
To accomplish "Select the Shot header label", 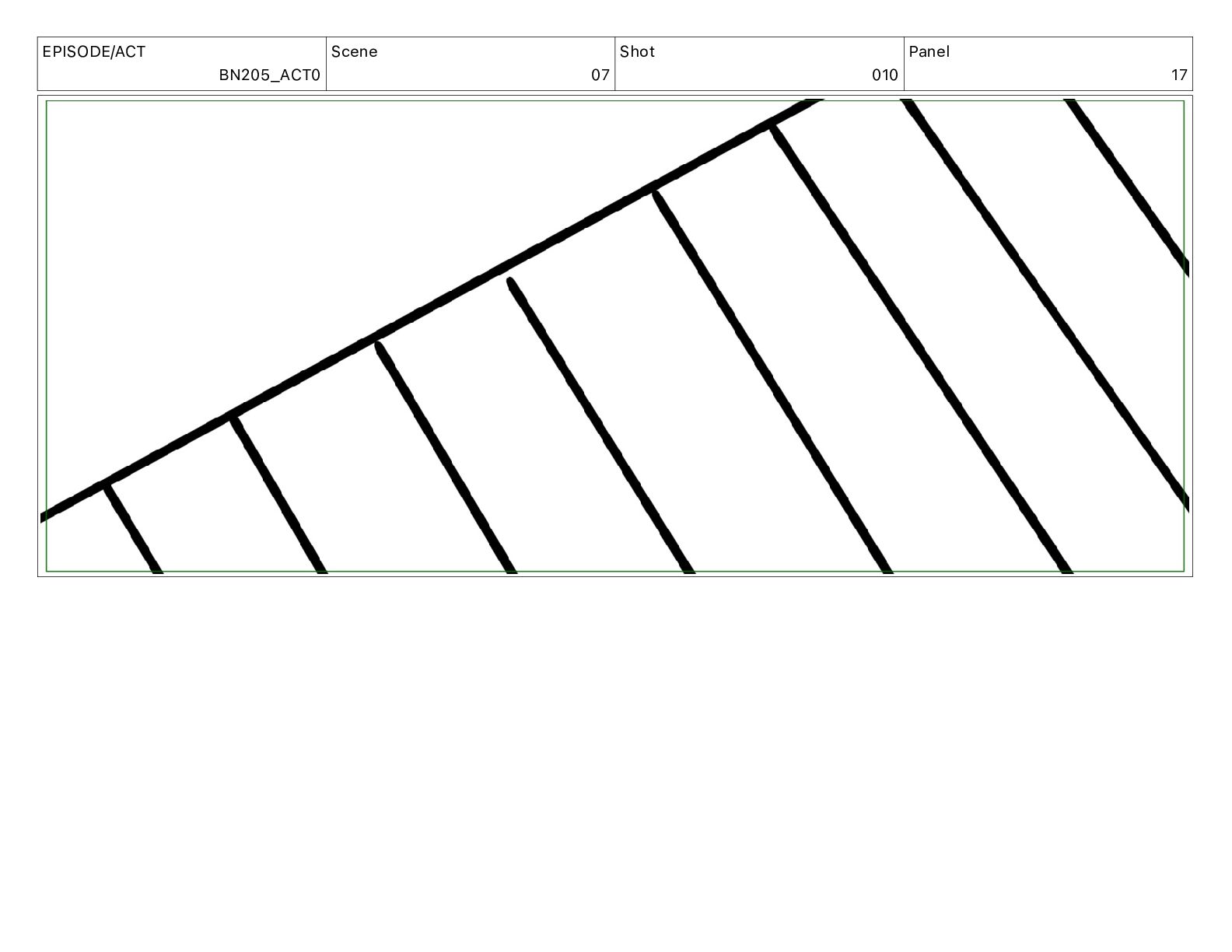I will tap(637, 52).
